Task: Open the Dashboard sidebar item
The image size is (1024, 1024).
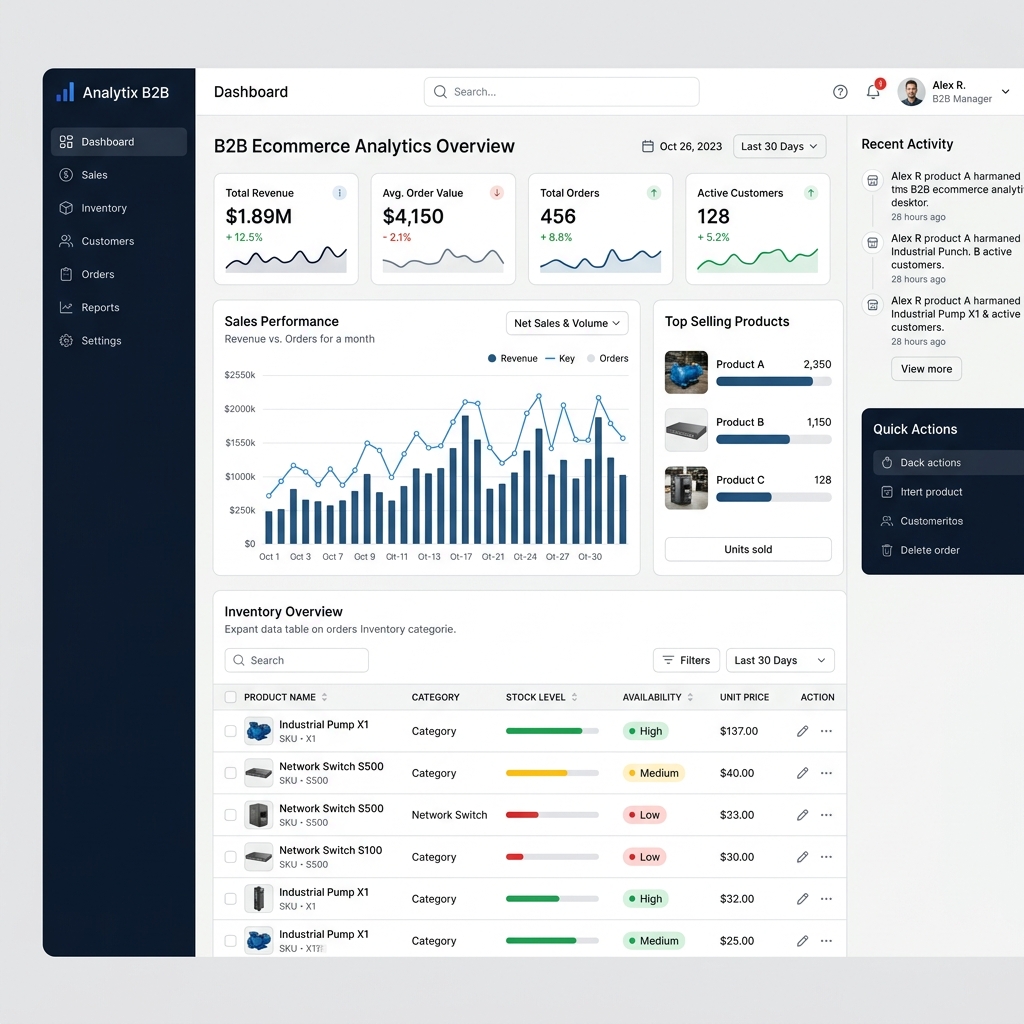Action: click(119, 142)
